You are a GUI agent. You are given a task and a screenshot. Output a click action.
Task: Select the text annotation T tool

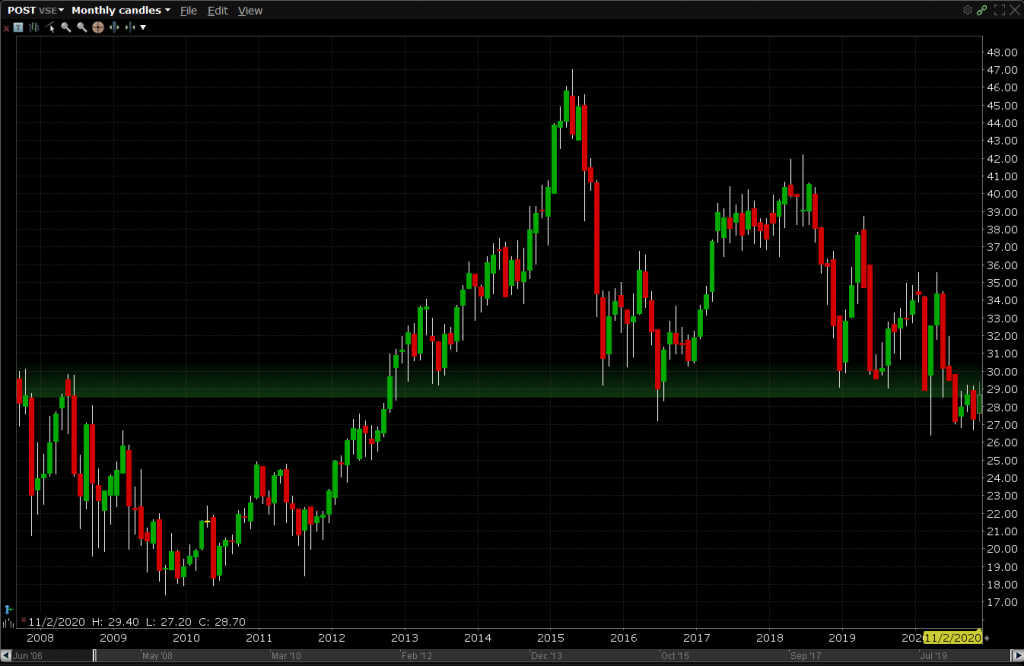[18, 28]
